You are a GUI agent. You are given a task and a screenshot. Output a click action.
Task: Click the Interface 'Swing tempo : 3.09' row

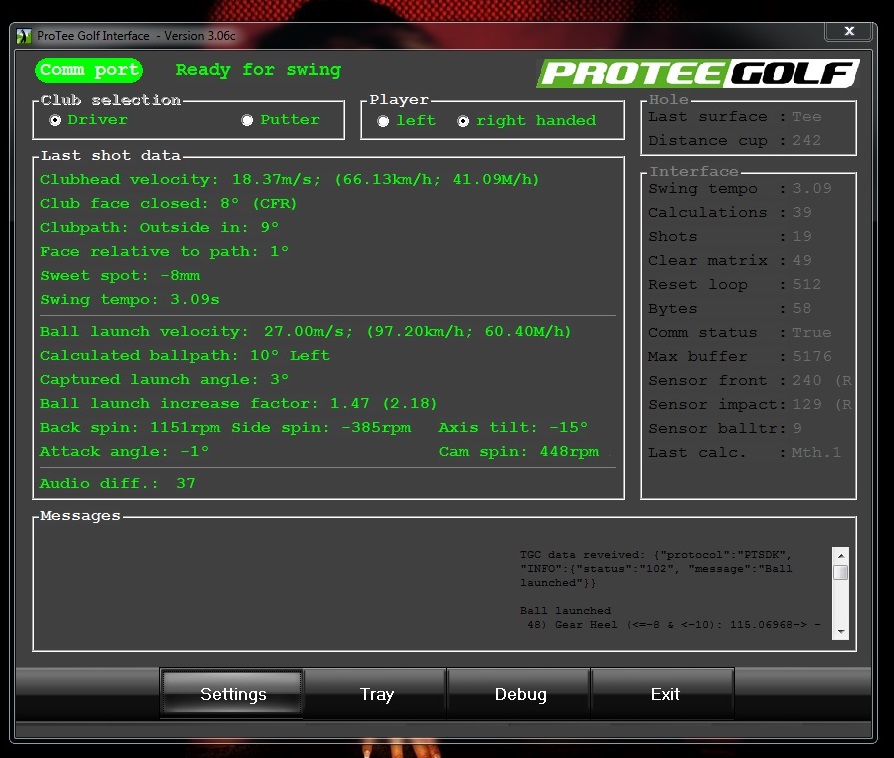(739, 189)
